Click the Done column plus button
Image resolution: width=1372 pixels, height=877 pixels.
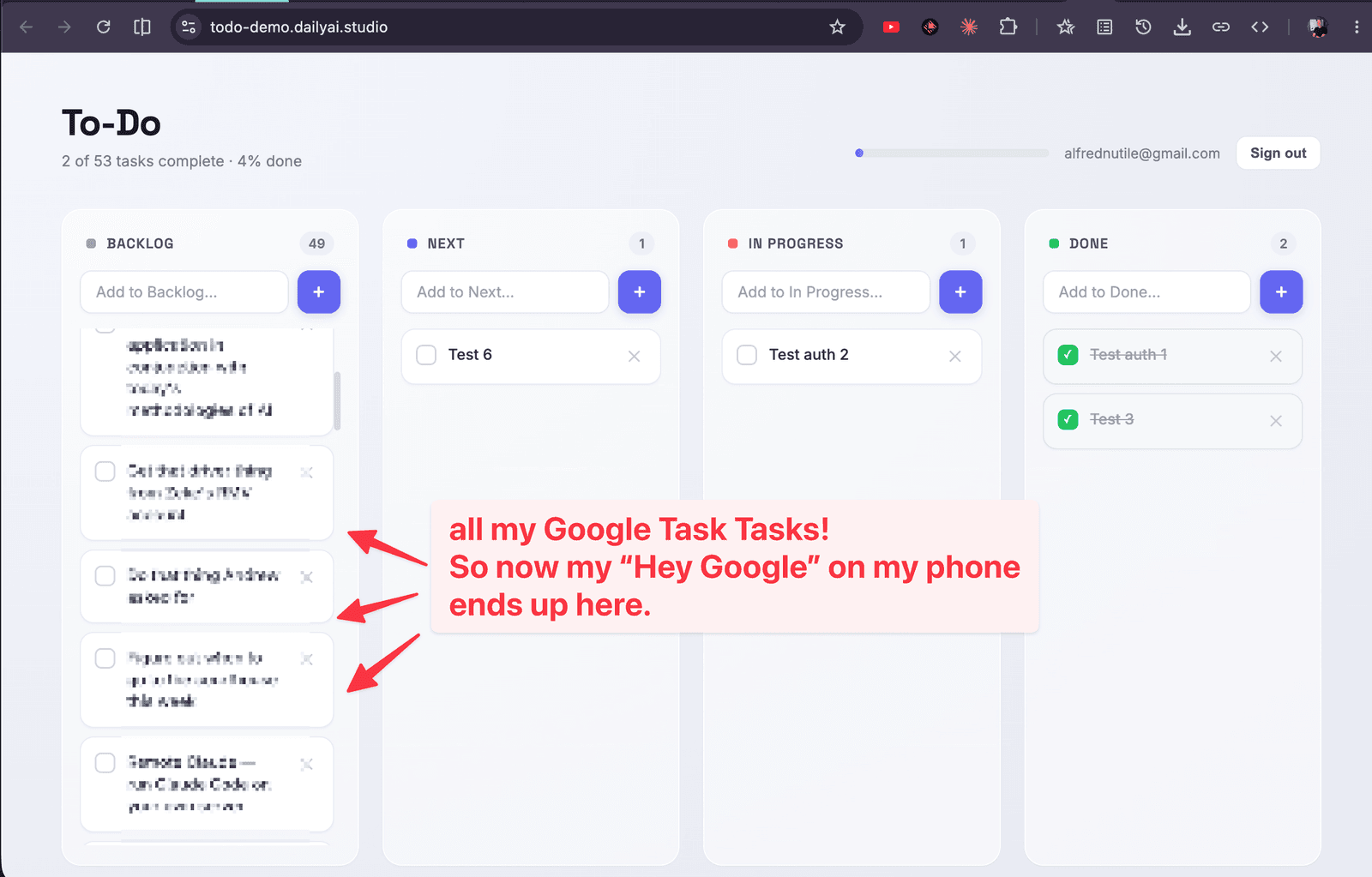point(1281,292)
